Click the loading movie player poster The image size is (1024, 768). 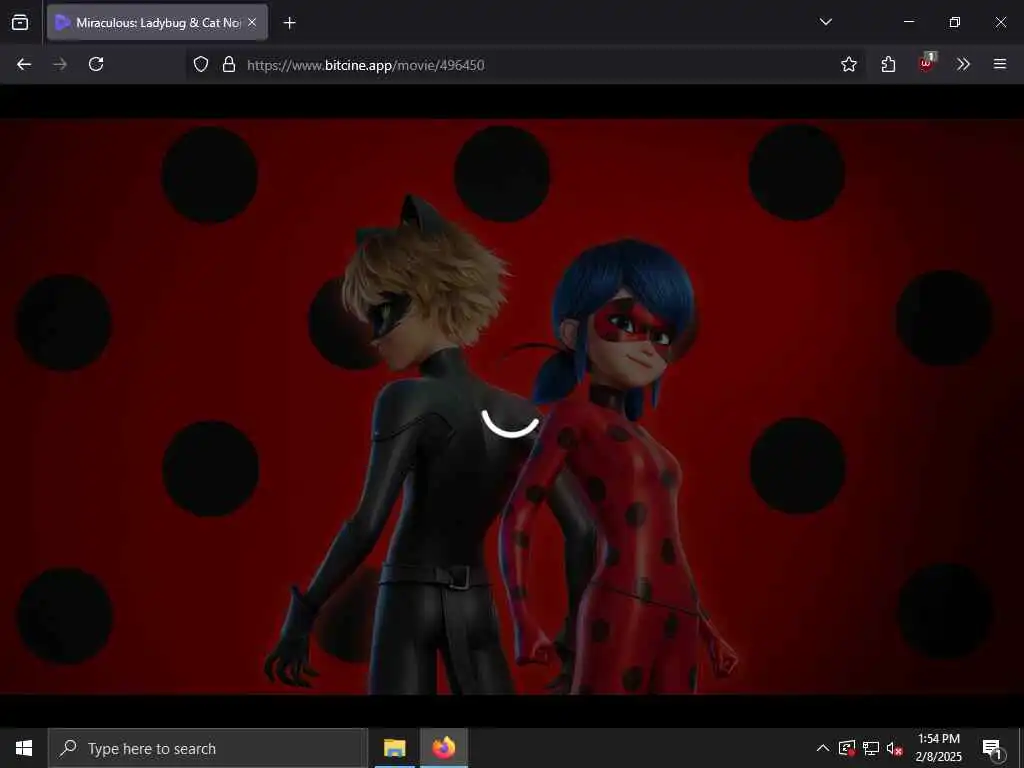click(512, 406)
